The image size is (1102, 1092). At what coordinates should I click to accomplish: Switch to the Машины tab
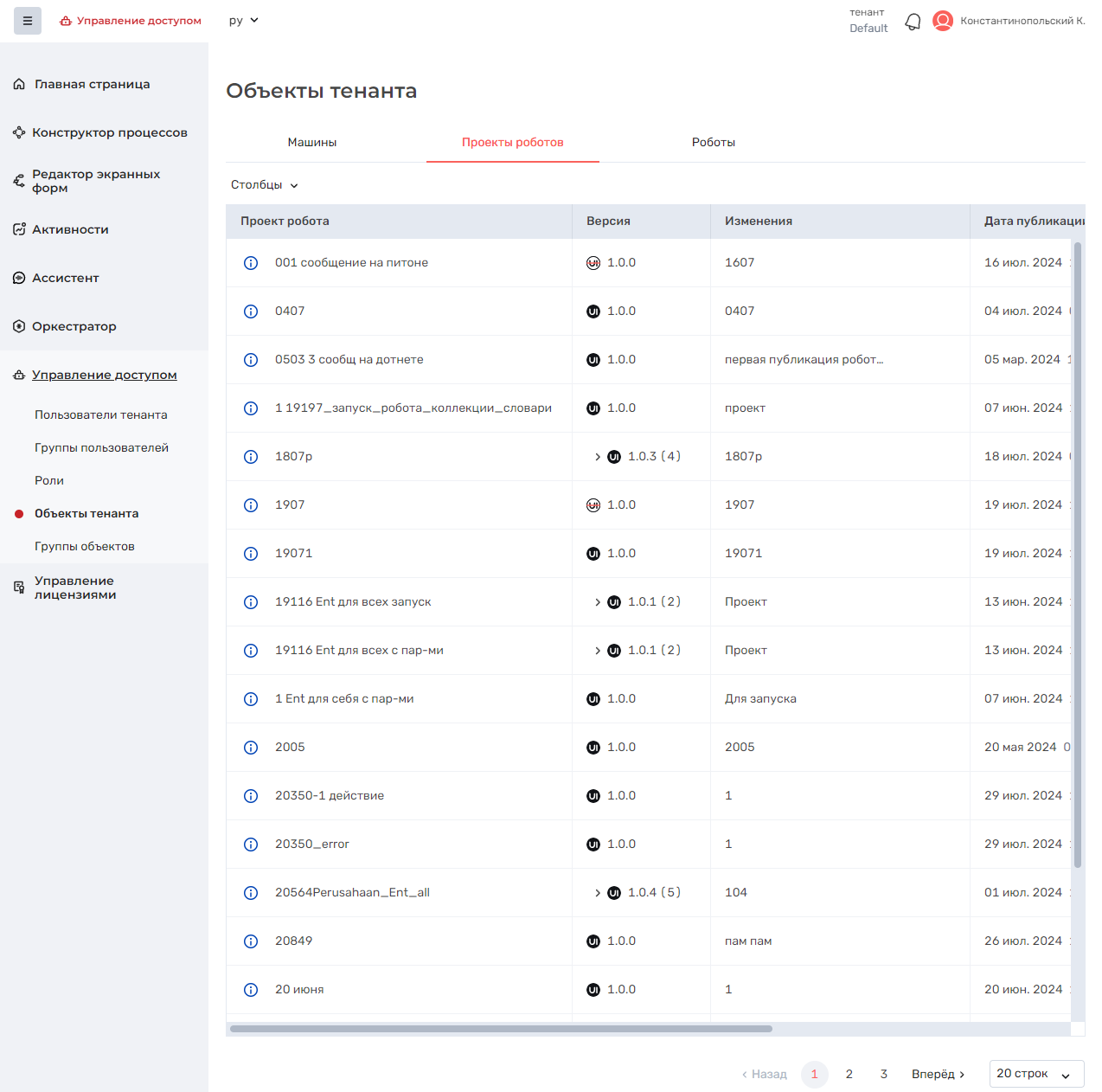pyautogui.click(x=312, y=142)
